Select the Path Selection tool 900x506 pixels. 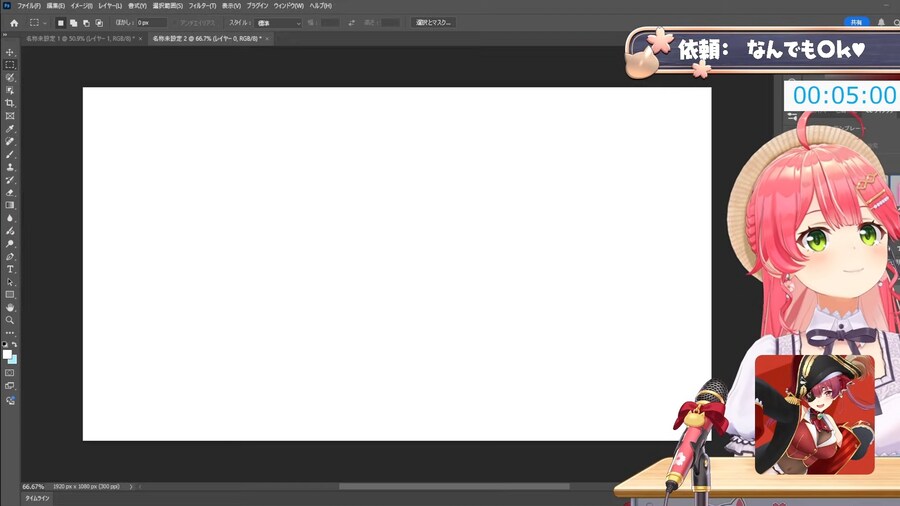[10, 282]
